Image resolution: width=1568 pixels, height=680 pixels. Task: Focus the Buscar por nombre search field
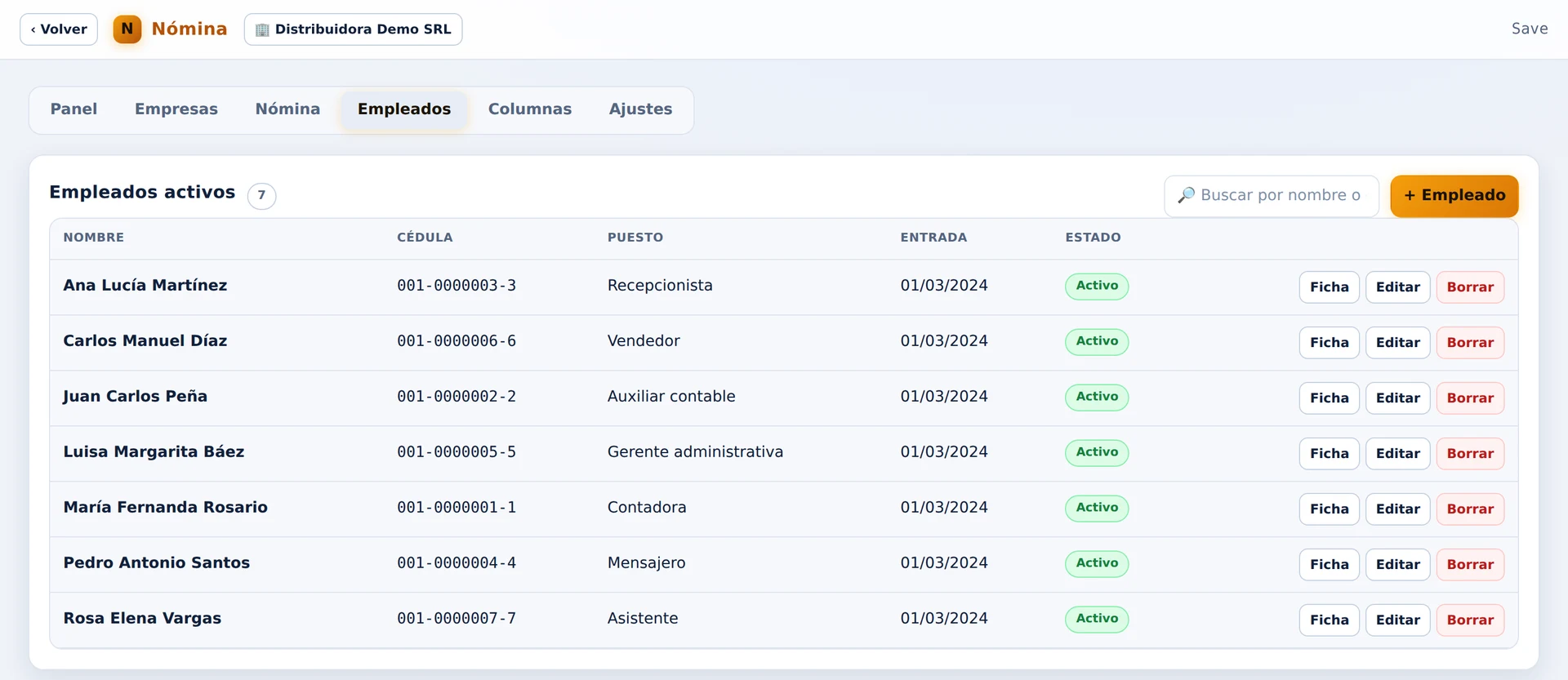(1272, 196)
